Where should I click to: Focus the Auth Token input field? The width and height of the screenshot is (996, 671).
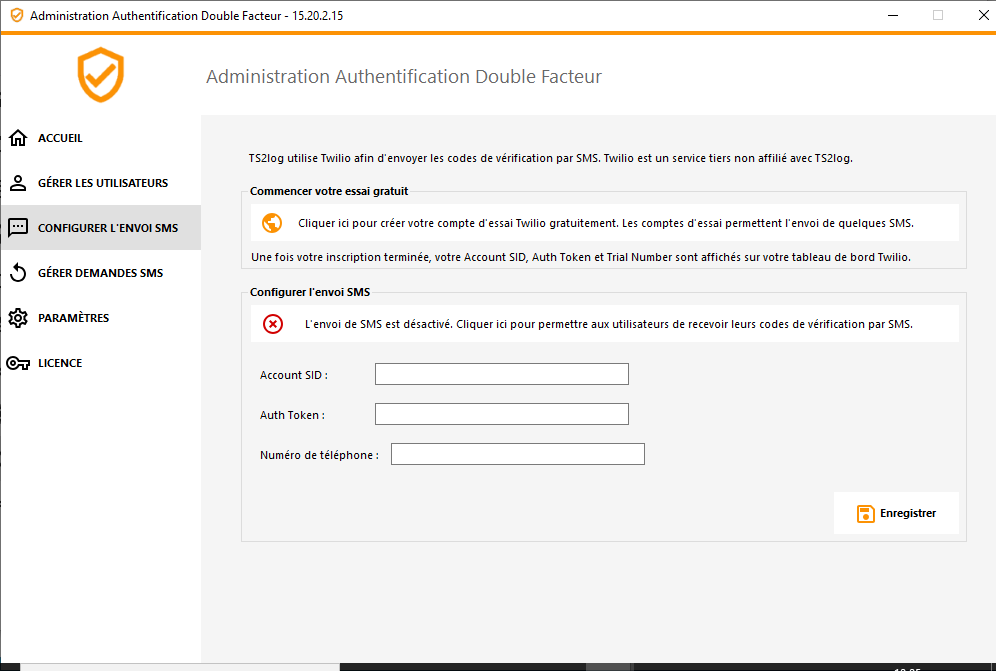[x=502, y=414]
